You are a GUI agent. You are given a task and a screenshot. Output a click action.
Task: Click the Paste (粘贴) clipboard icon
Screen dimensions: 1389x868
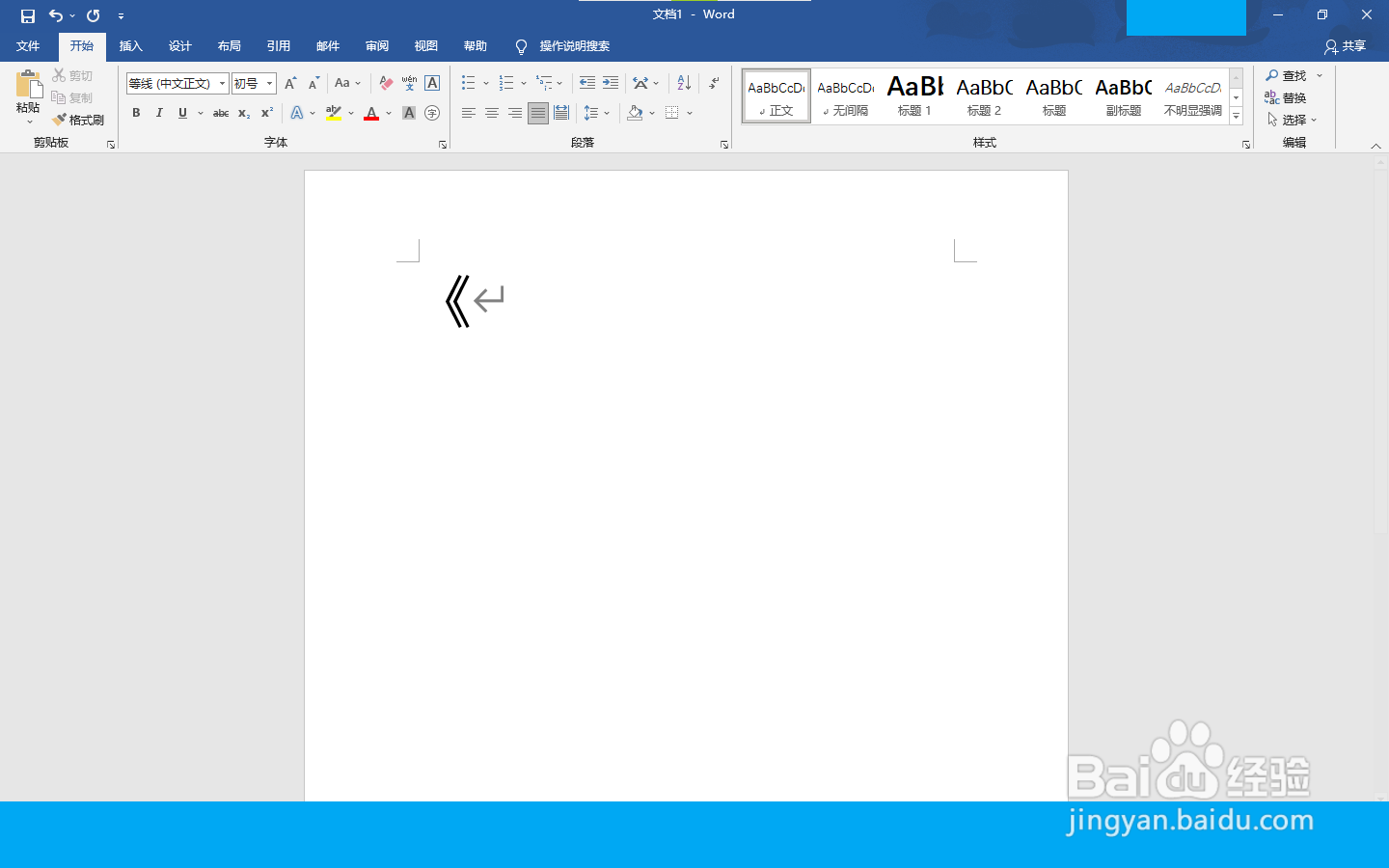click(x=29, y=85)
